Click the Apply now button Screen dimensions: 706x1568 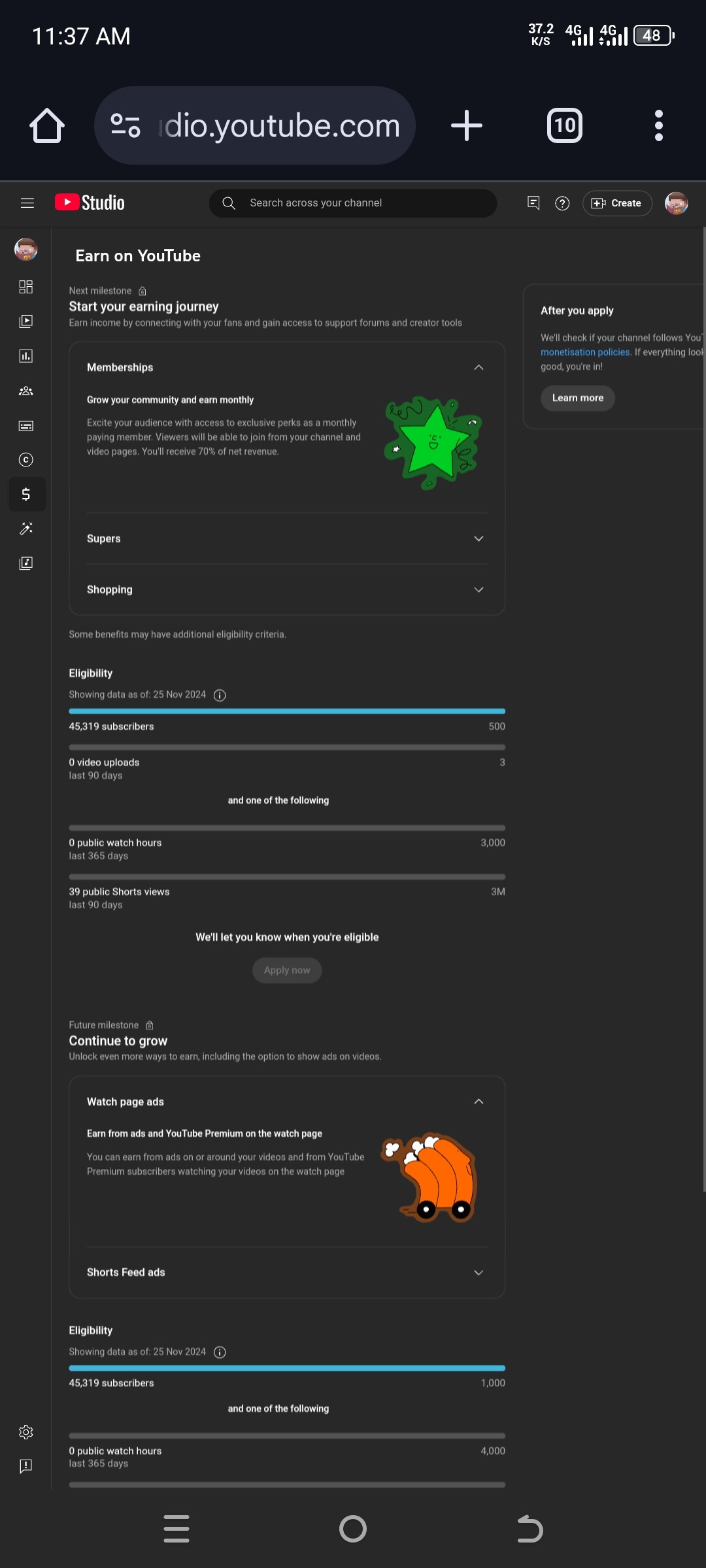coord(287,970)
